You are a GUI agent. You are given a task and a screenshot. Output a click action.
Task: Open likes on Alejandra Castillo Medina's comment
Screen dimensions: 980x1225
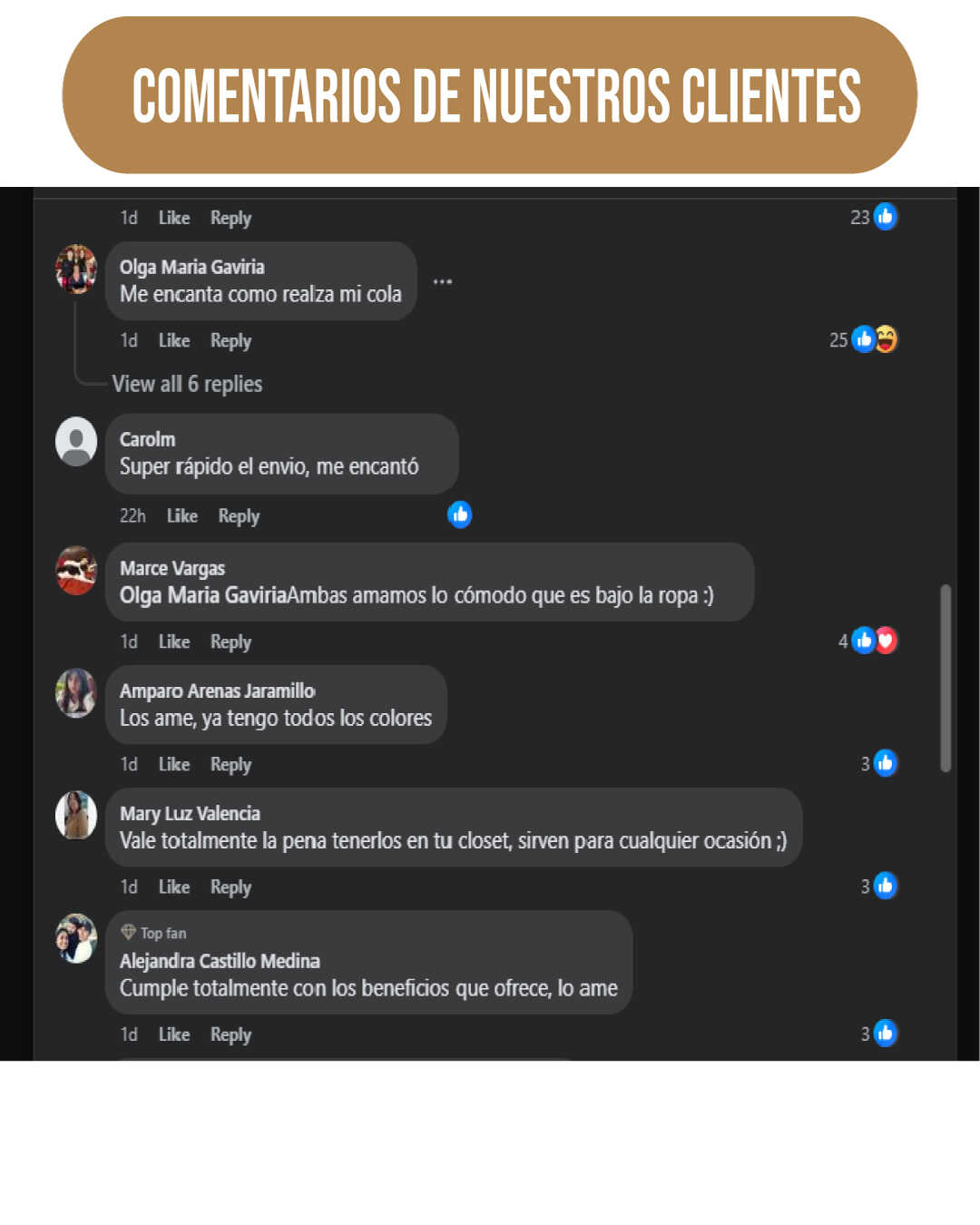pos(885,1033)
